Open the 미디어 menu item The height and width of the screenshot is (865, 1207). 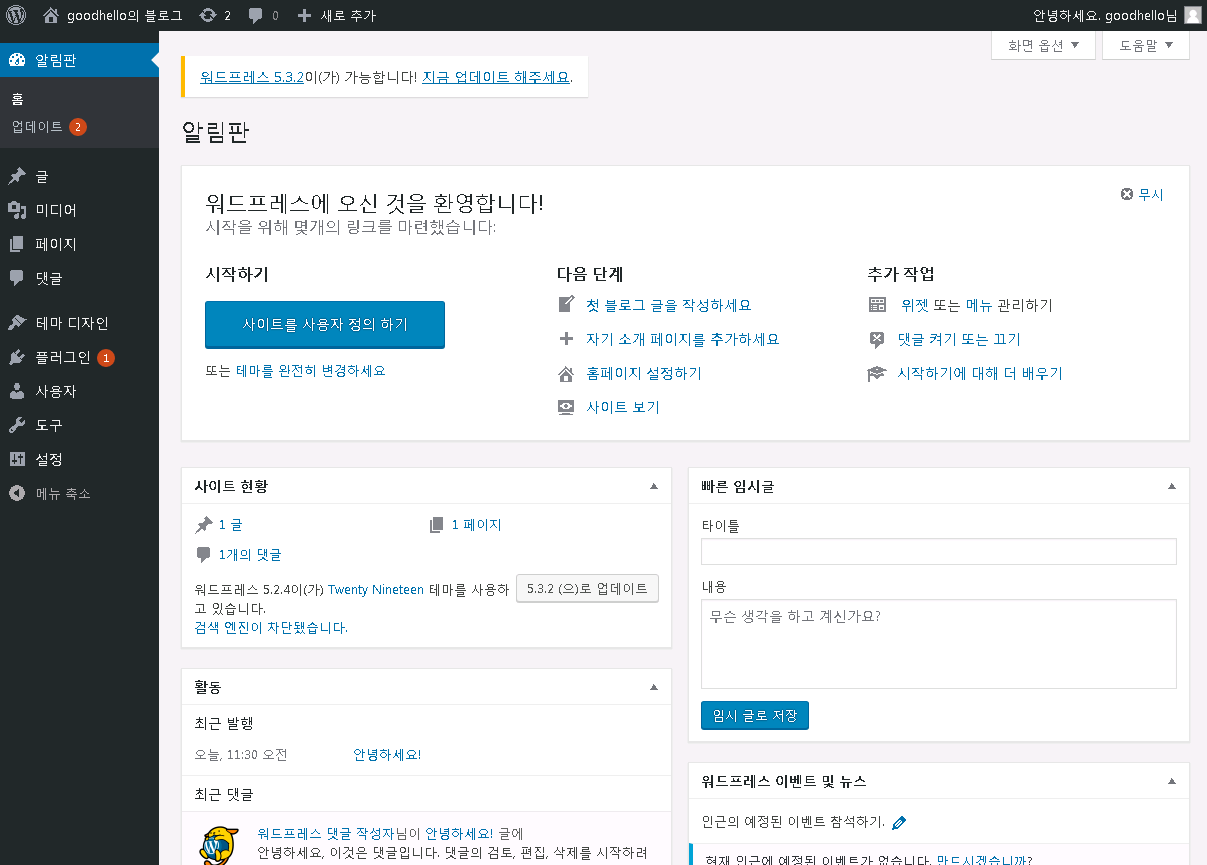(79, 210)
